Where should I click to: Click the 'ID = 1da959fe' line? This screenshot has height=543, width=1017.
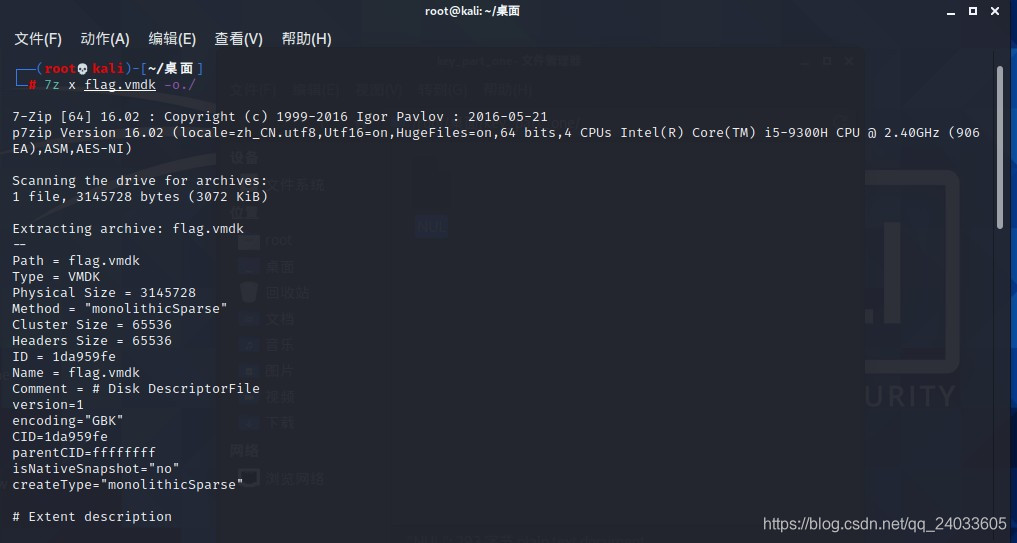tap(64, 357)
